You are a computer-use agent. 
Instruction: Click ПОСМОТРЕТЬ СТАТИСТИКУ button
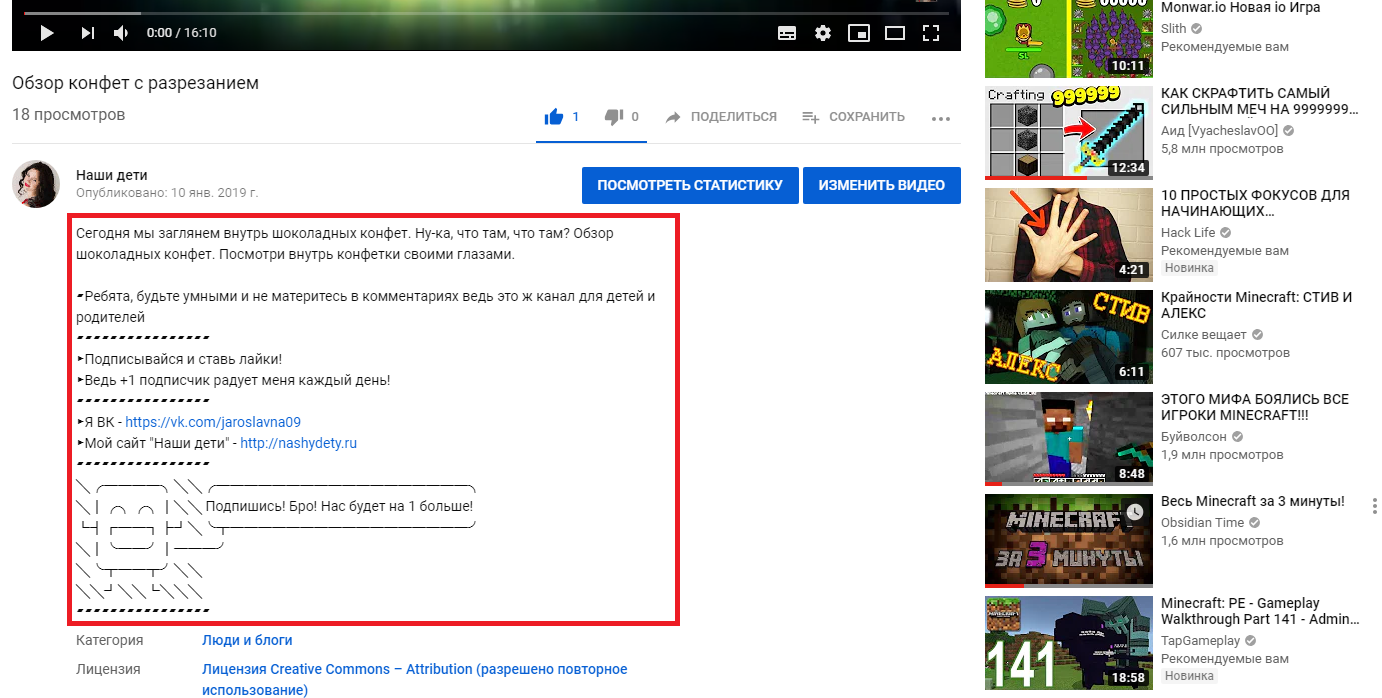690,185
